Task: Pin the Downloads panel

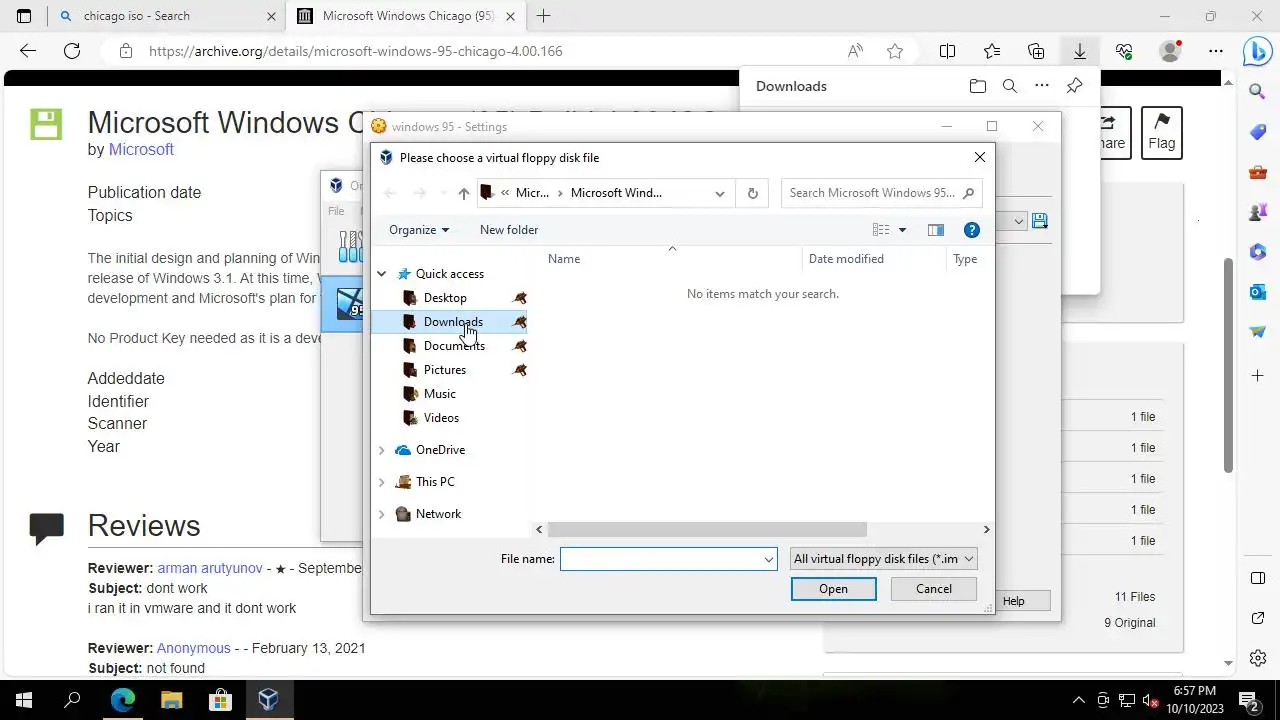Action: pos(1074,86)
